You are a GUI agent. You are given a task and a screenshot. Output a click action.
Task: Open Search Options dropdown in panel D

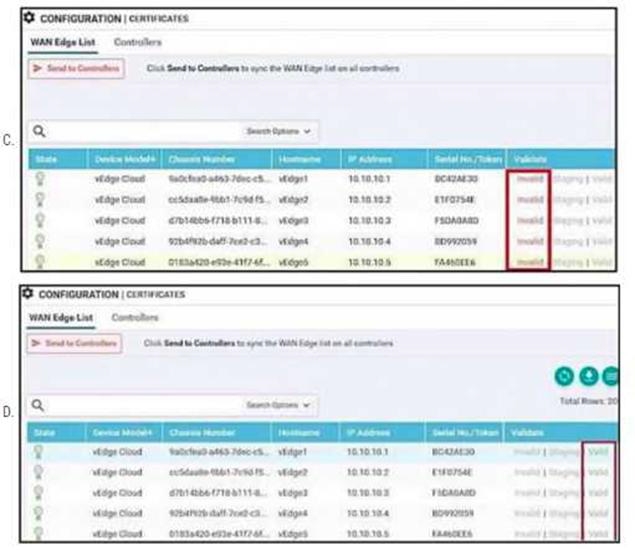click(278, 405)
